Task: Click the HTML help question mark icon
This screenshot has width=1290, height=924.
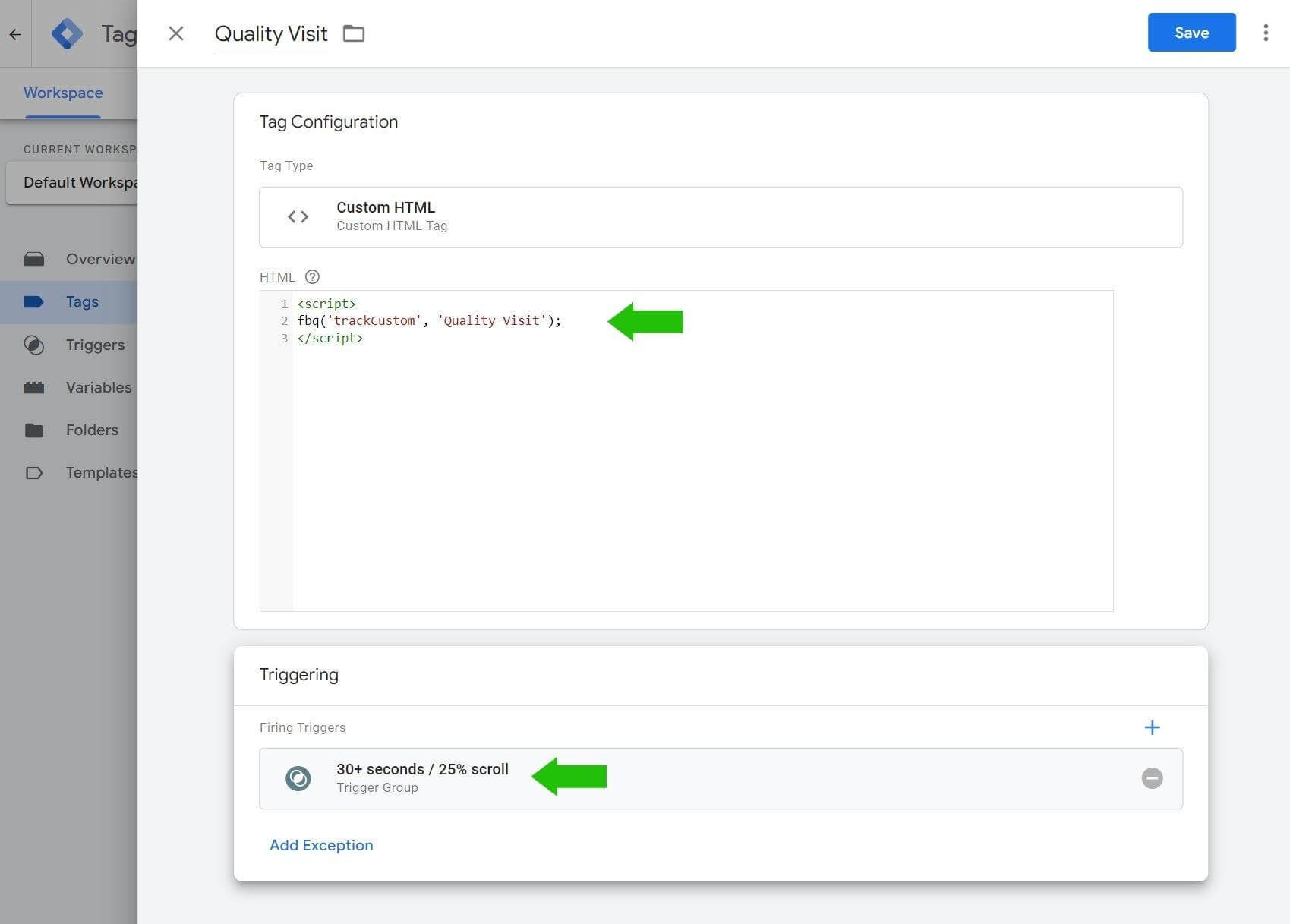Action: point(312,277)
